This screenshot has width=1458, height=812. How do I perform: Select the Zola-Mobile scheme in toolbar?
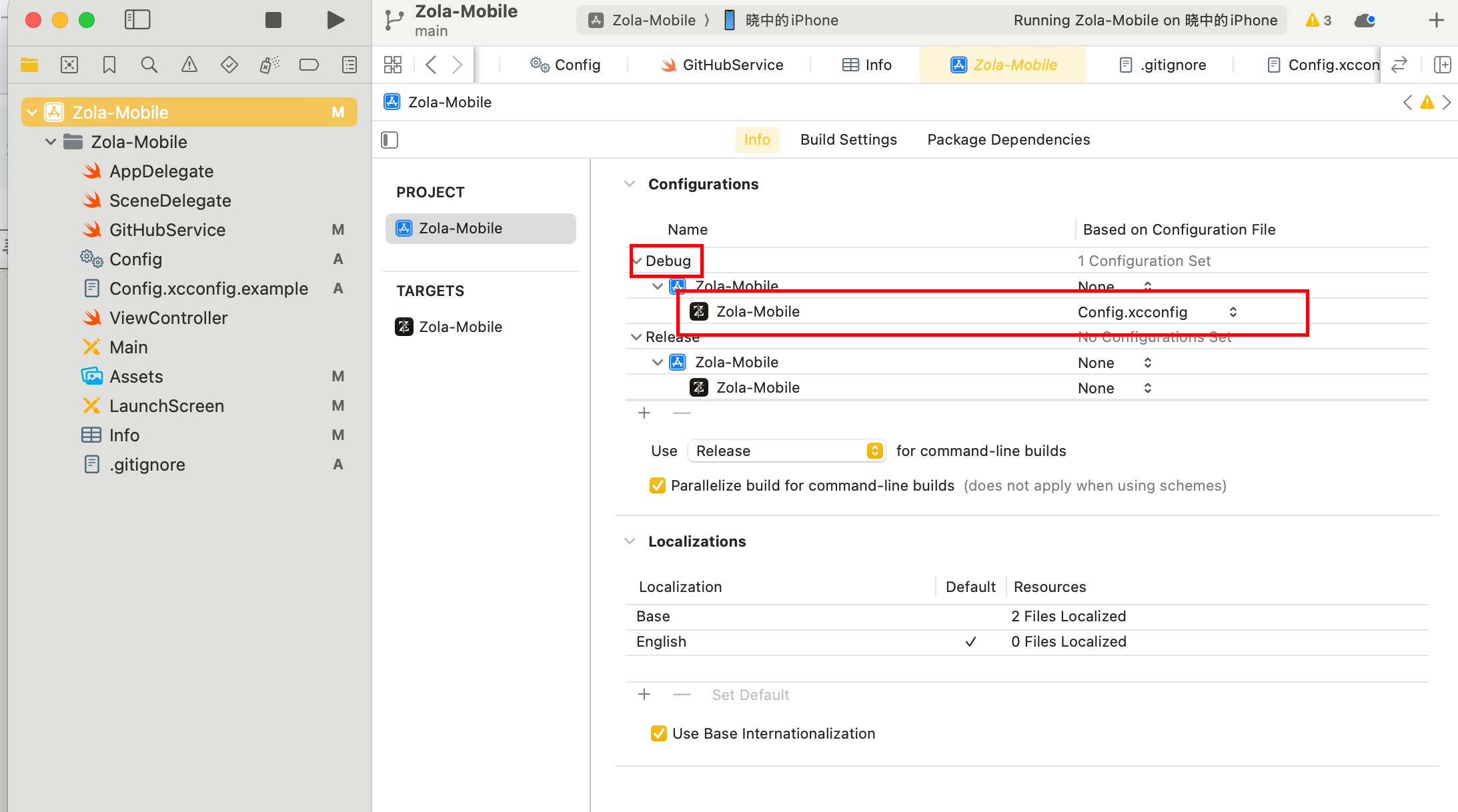point(642,20)
